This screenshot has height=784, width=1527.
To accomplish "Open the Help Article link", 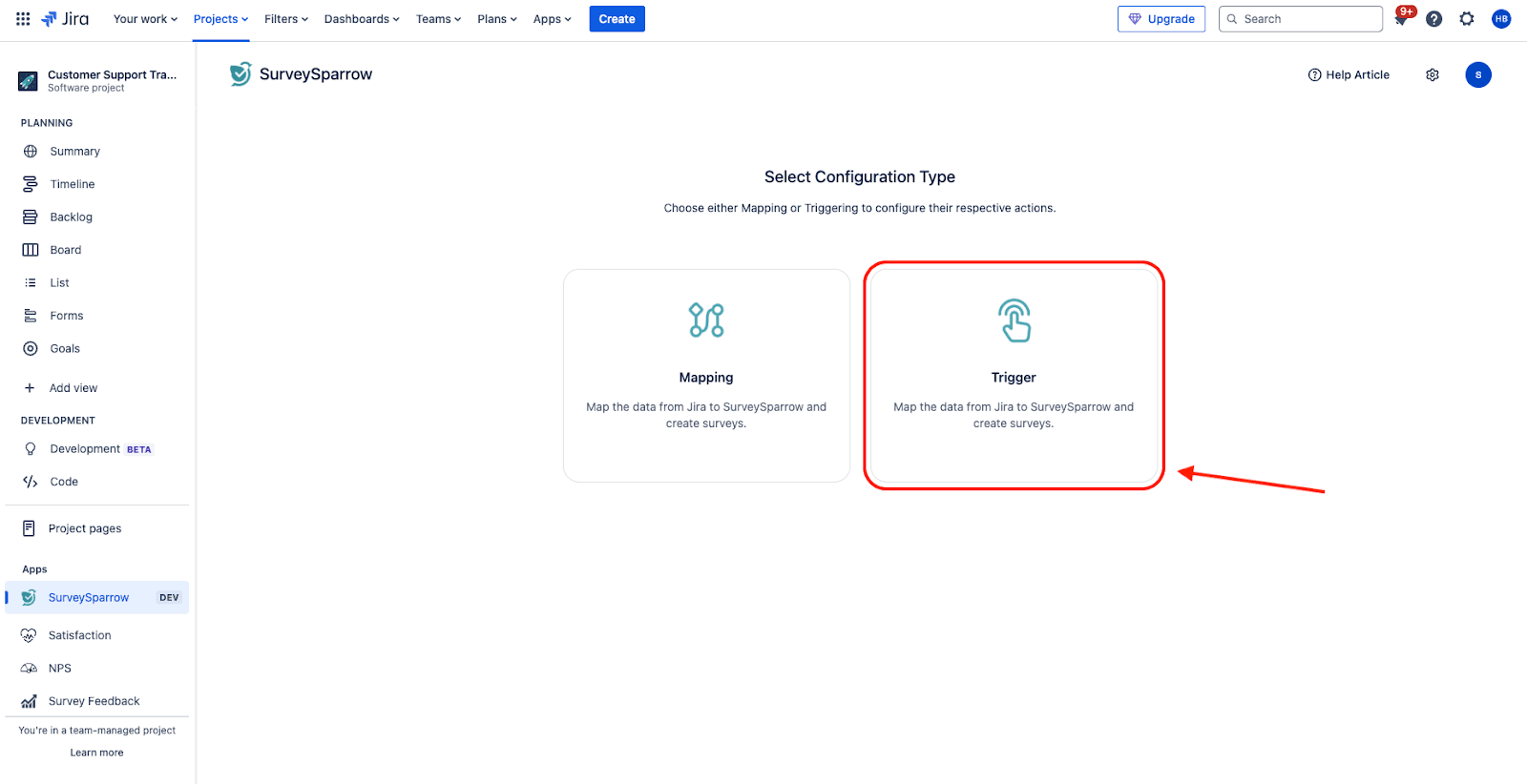I will (x=1349, y=75).
